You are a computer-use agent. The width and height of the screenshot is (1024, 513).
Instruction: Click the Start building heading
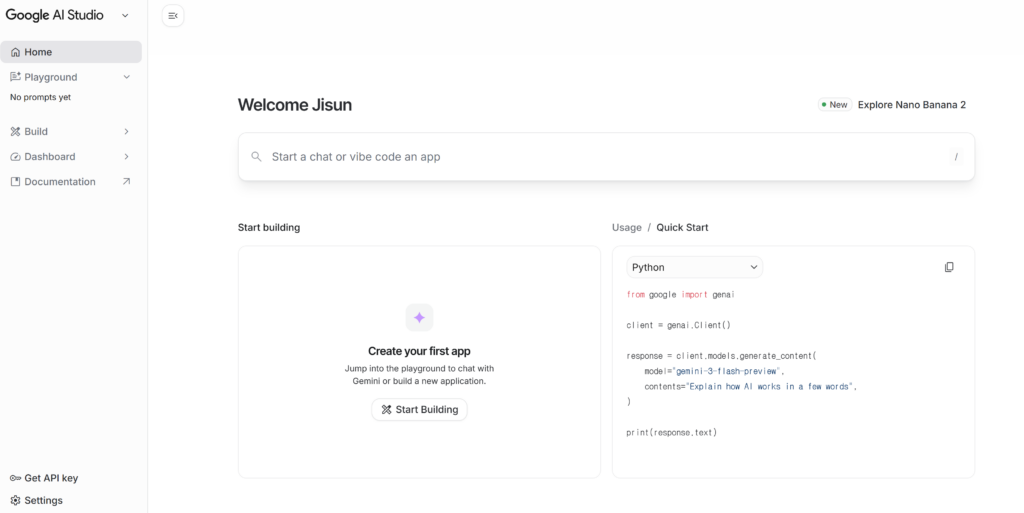[269, 228]
